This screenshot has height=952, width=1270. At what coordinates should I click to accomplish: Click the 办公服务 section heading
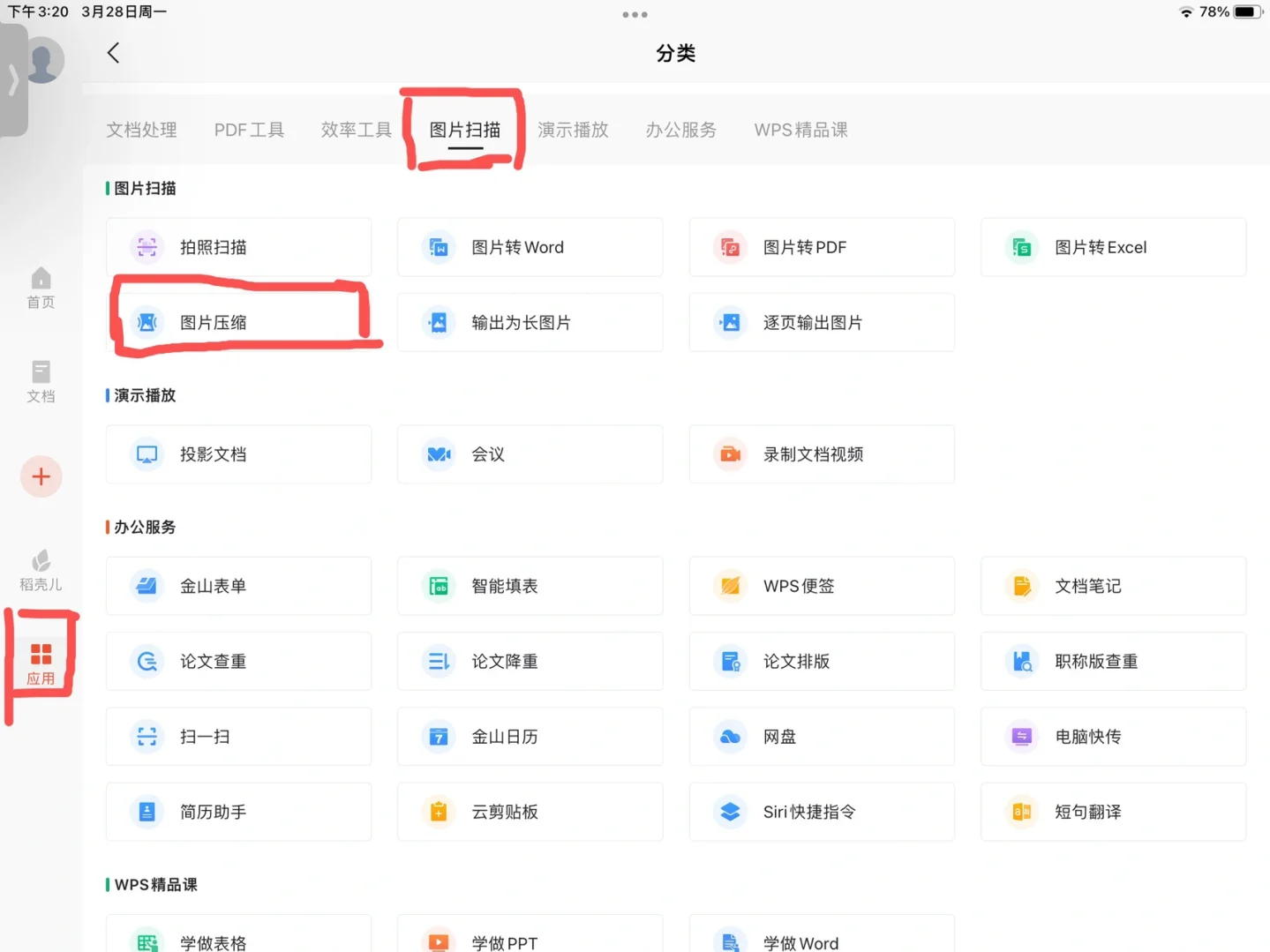coord(146,527)
